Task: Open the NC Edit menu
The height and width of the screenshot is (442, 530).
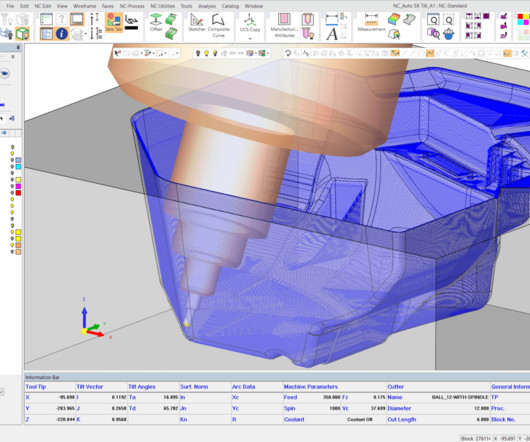Action: pos(43,6)
